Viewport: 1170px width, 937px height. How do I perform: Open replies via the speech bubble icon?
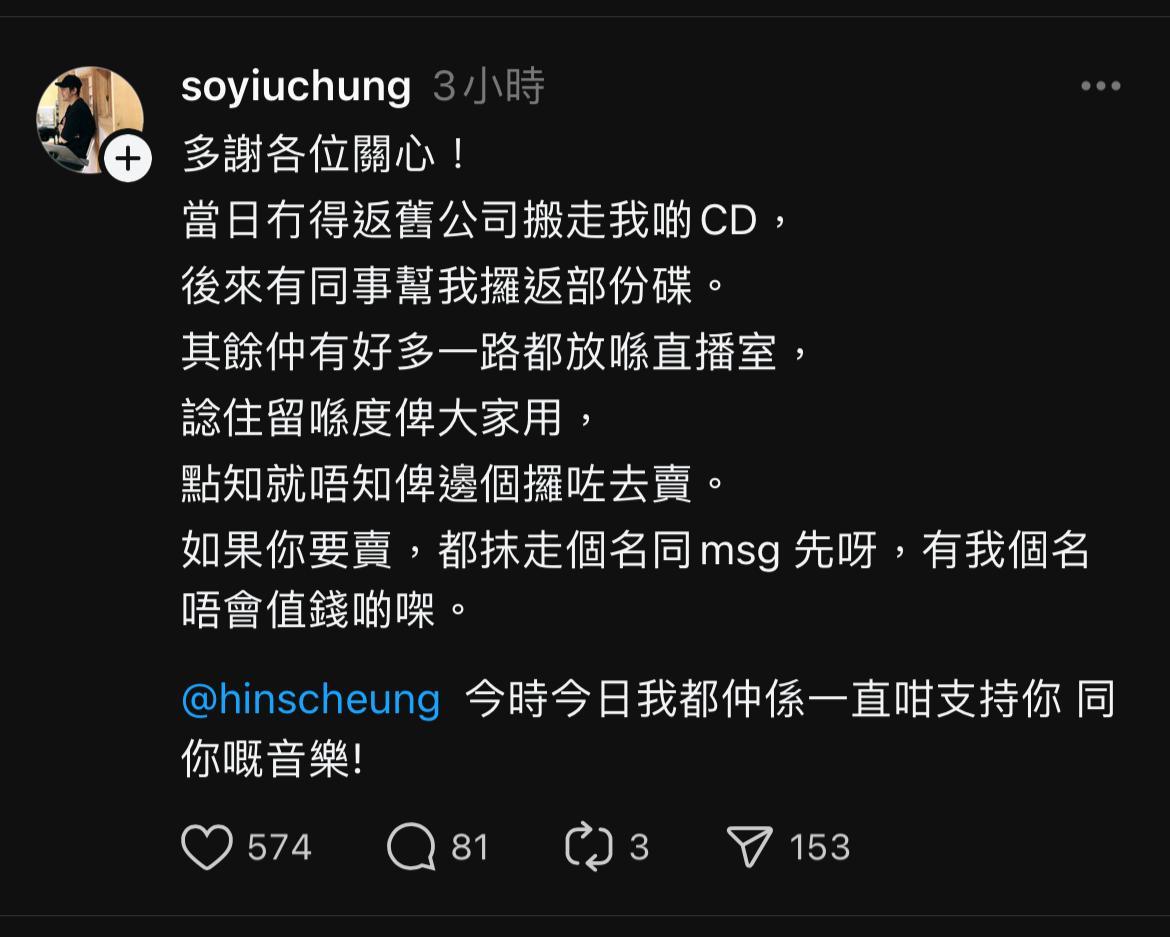tap(411, 847)
